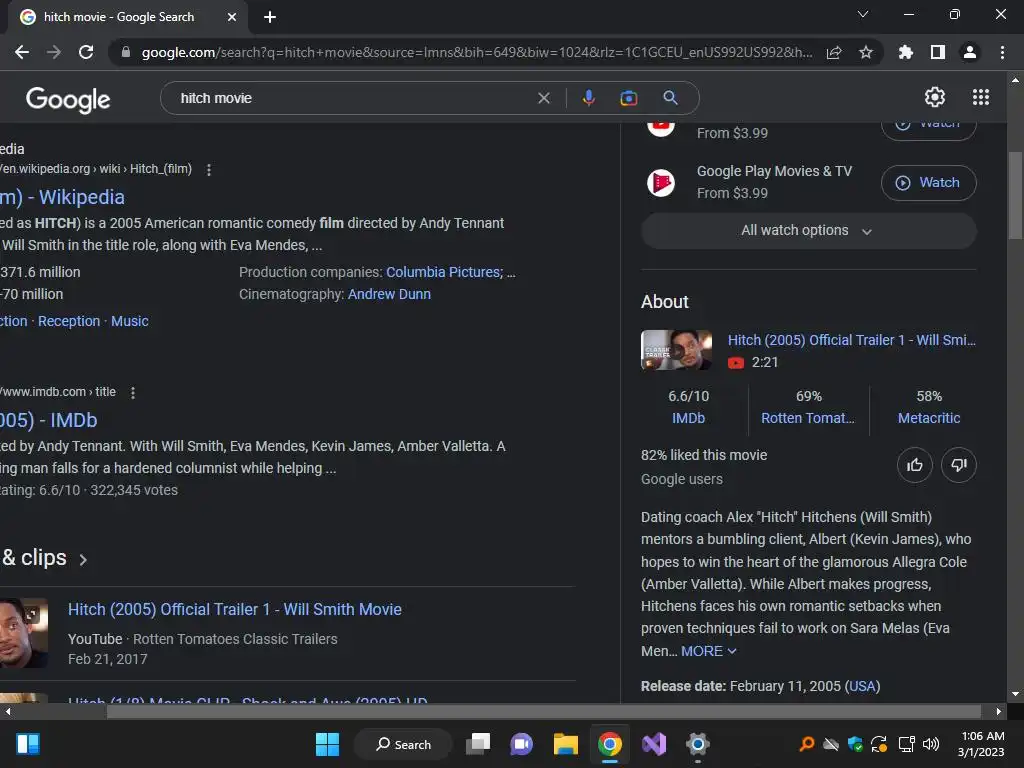Viewport: 1024px width, 768px height.
Task: Expand the movie description with MORE
Action: (709, 651)
